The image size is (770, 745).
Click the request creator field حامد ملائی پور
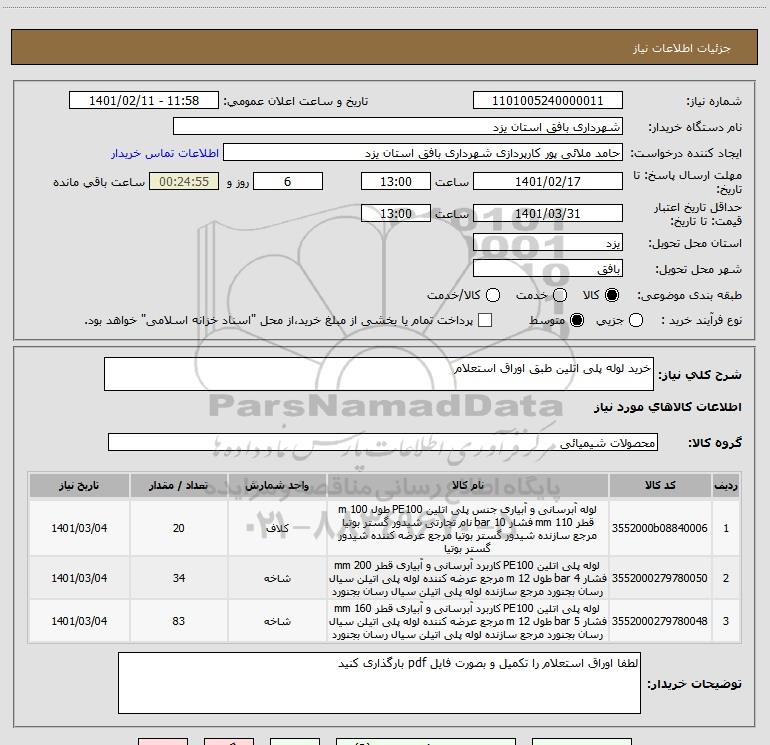coord(423,153)
